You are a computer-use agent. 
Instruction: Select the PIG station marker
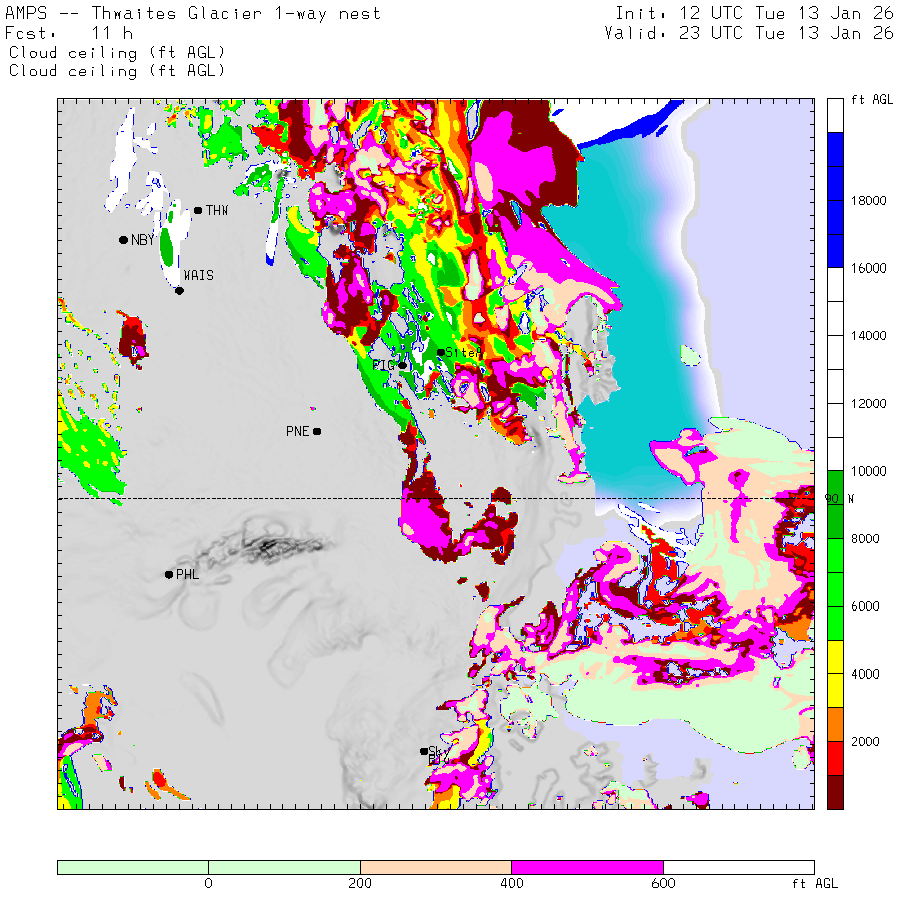coord(403,365)
